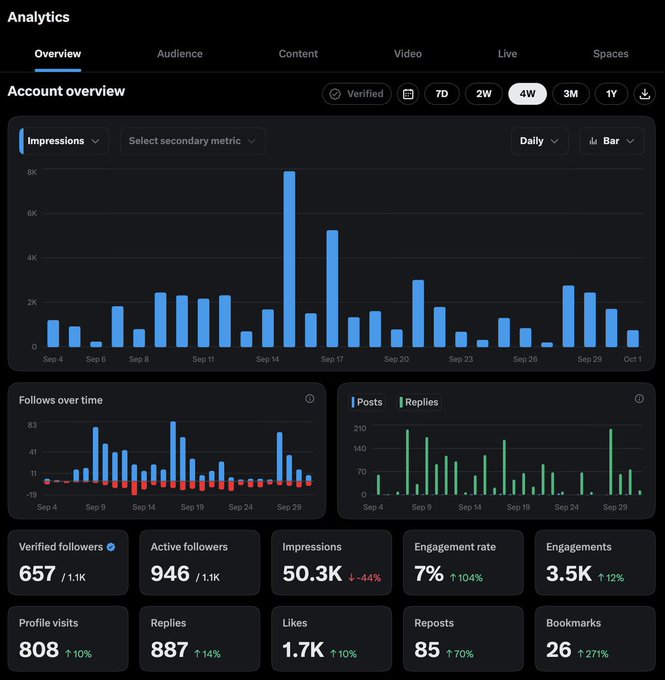Toggle the Replies series in the legend

pos(419,402)
